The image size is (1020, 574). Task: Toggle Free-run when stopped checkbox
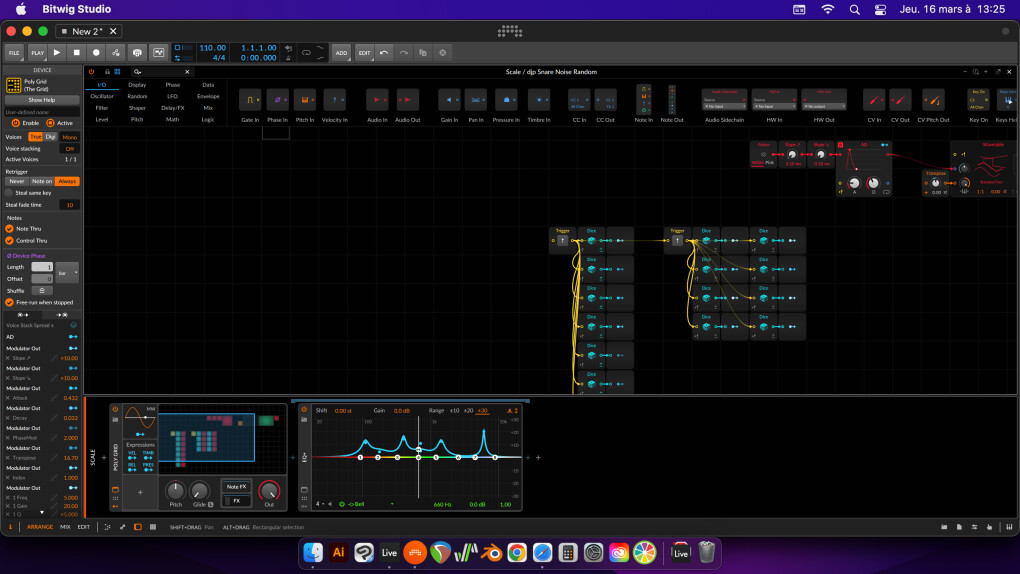[10, 302]
